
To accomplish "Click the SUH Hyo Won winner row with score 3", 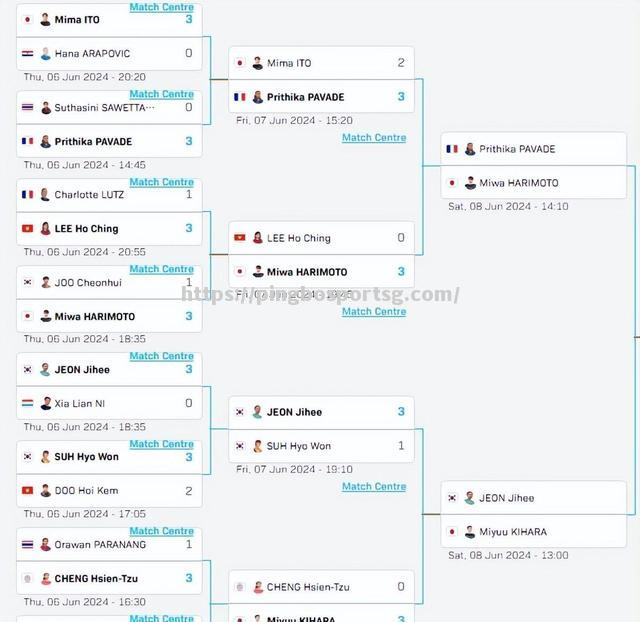I will click(x=109, y=457).
